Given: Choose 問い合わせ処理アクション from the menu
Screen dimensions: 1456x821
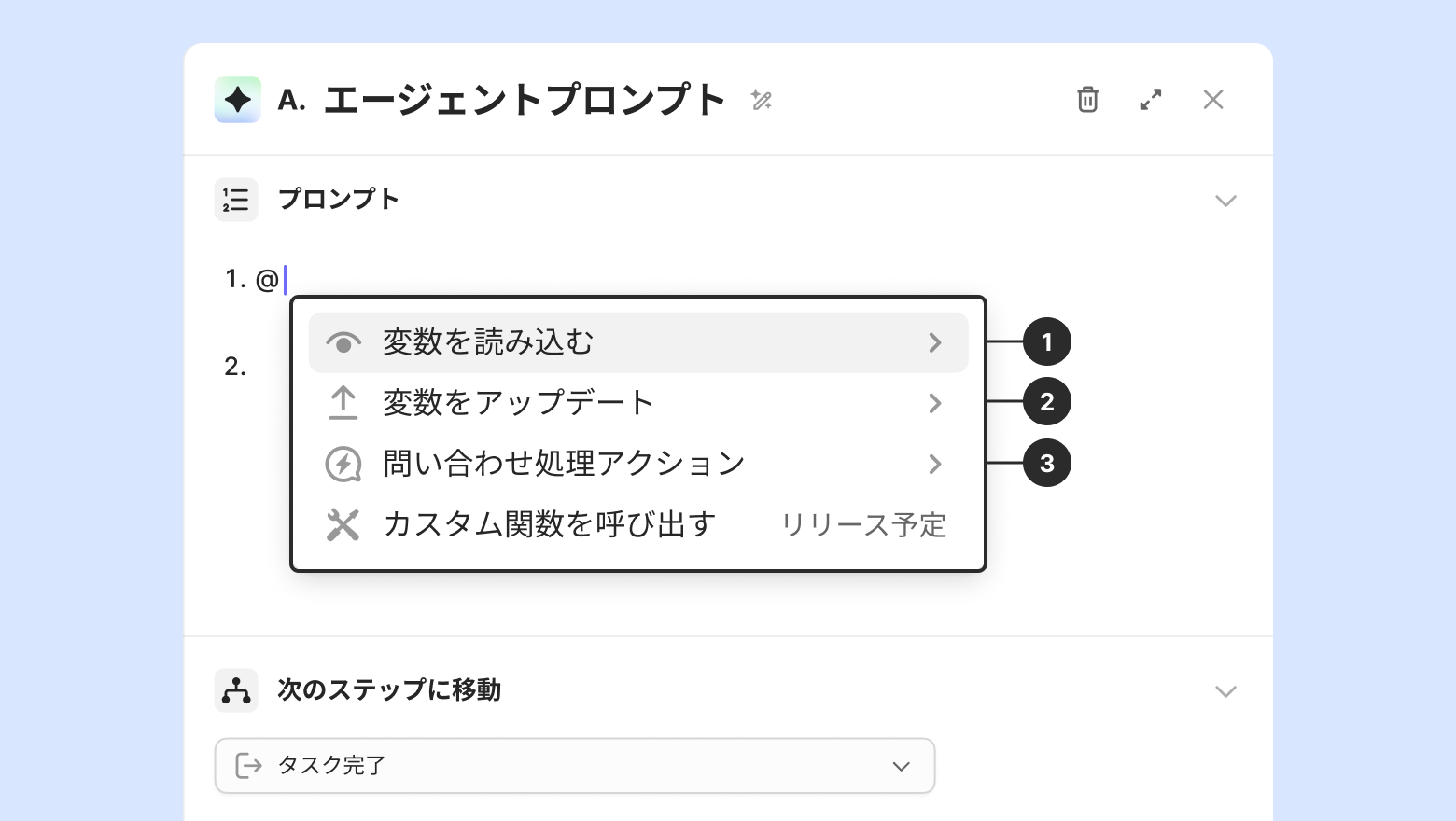Looking at the screenshot, I should (564, 464).
